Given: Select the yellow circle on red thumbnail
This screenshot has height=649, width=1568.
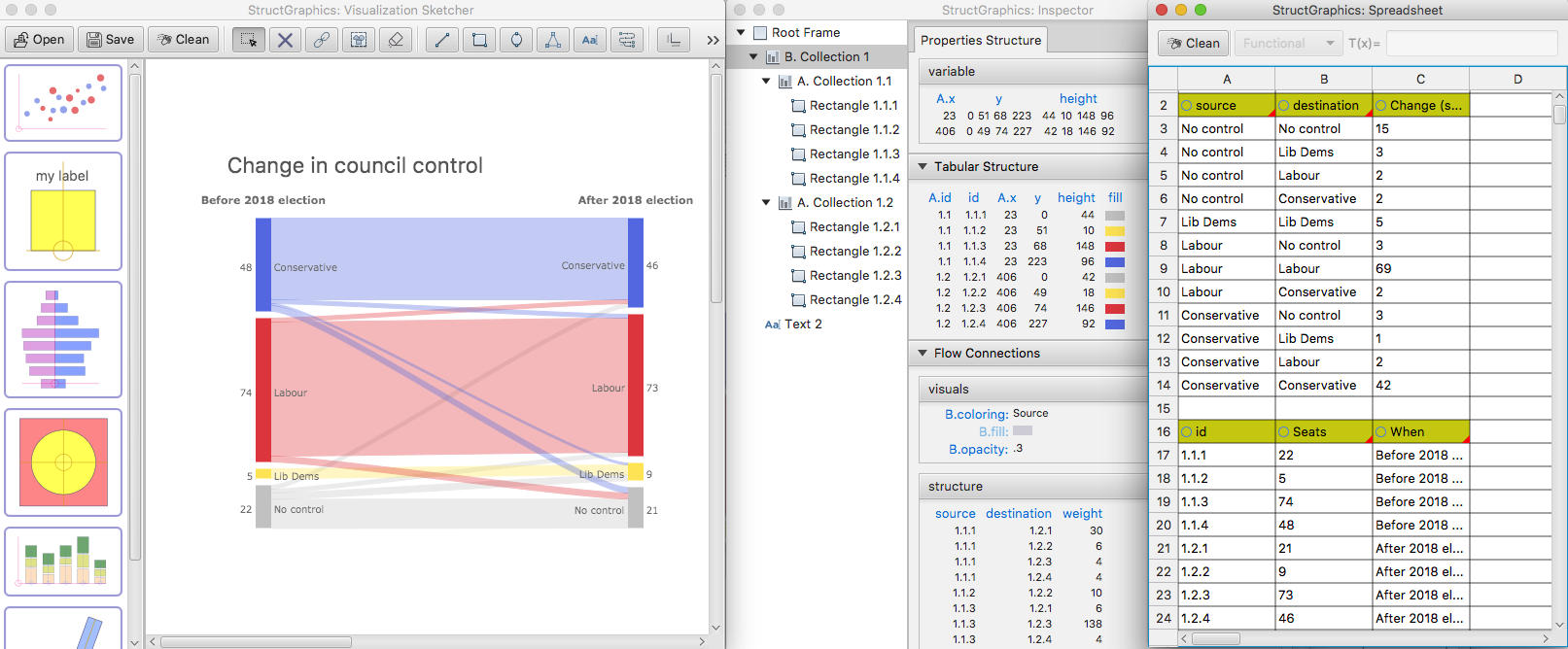Looking at the screenshot, I should point(63,462).
